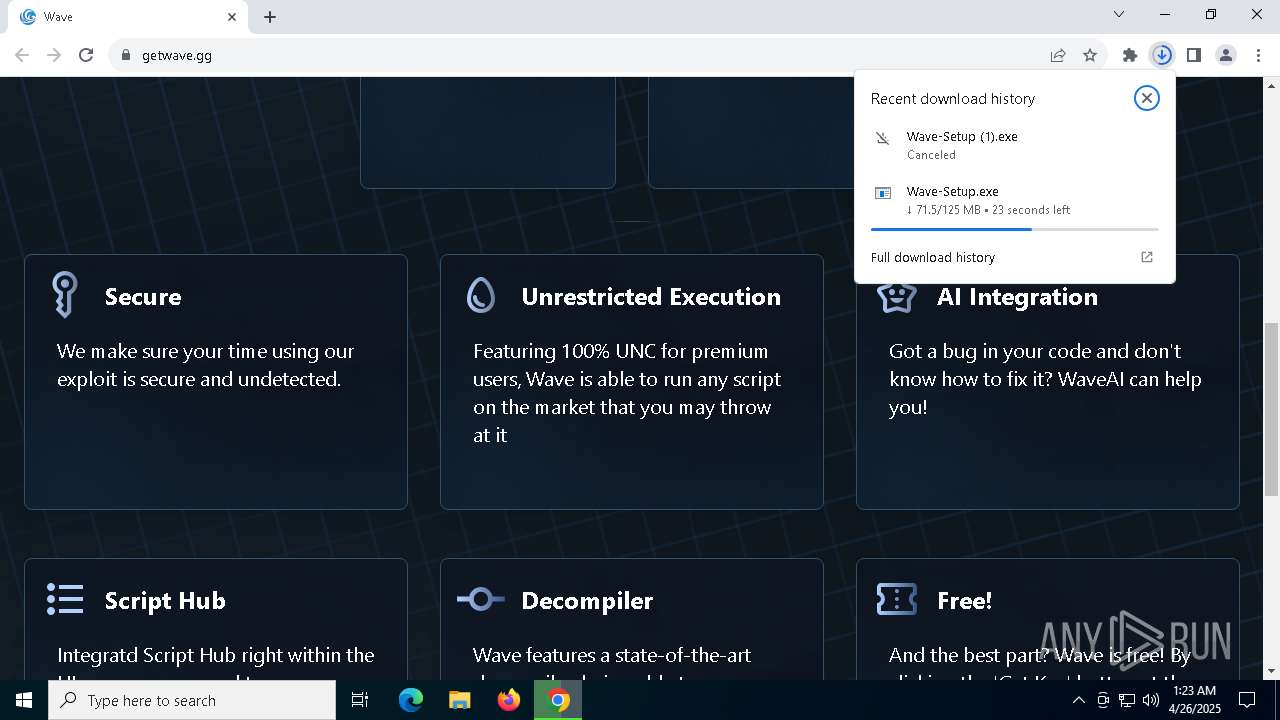This screenshot has width=1280, height=720.
Task: Open the network tray icon
Action: [x=1127, y=700]
